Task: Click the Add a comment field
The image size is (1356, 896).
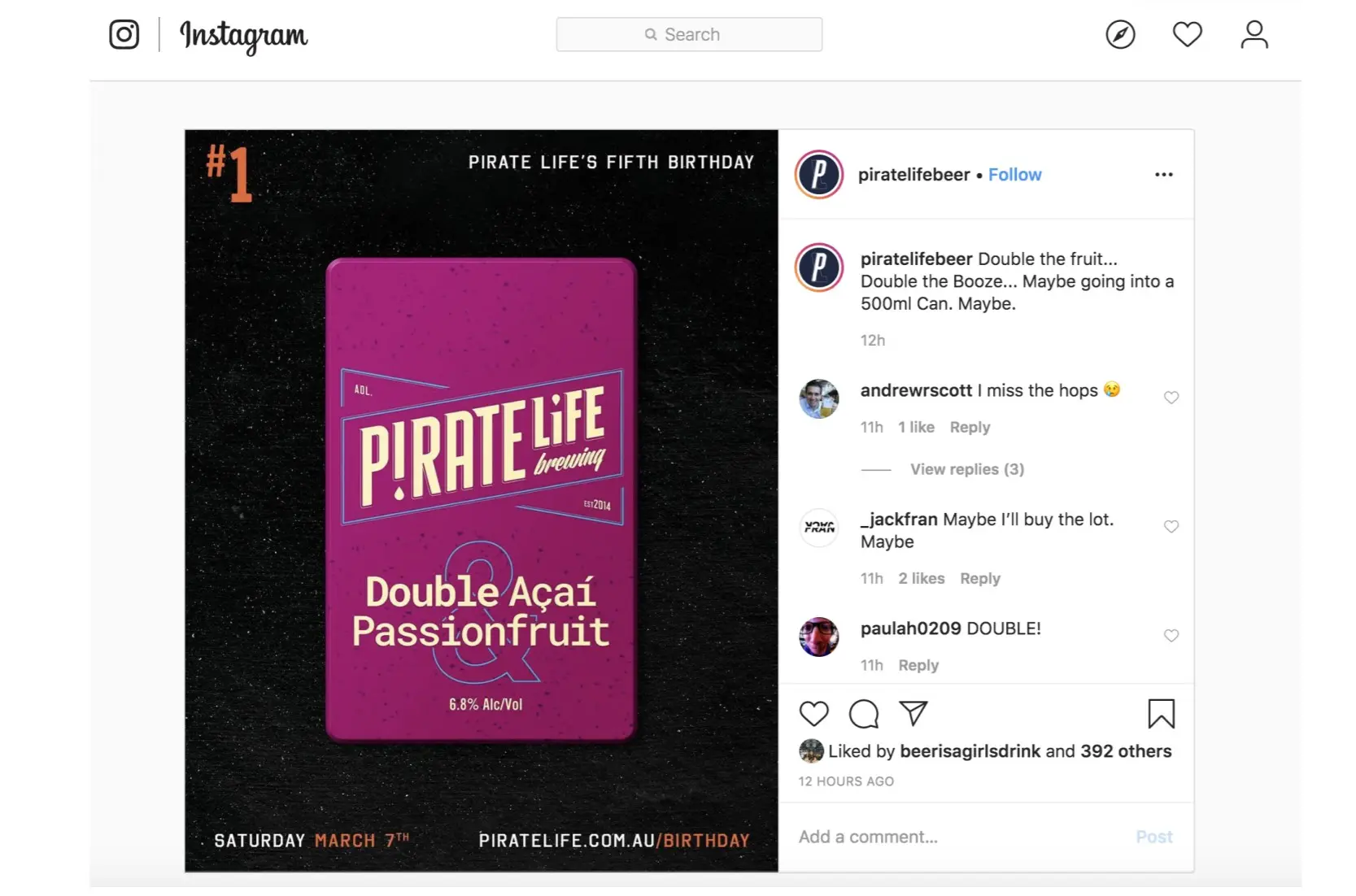Action: pos(960,837)
